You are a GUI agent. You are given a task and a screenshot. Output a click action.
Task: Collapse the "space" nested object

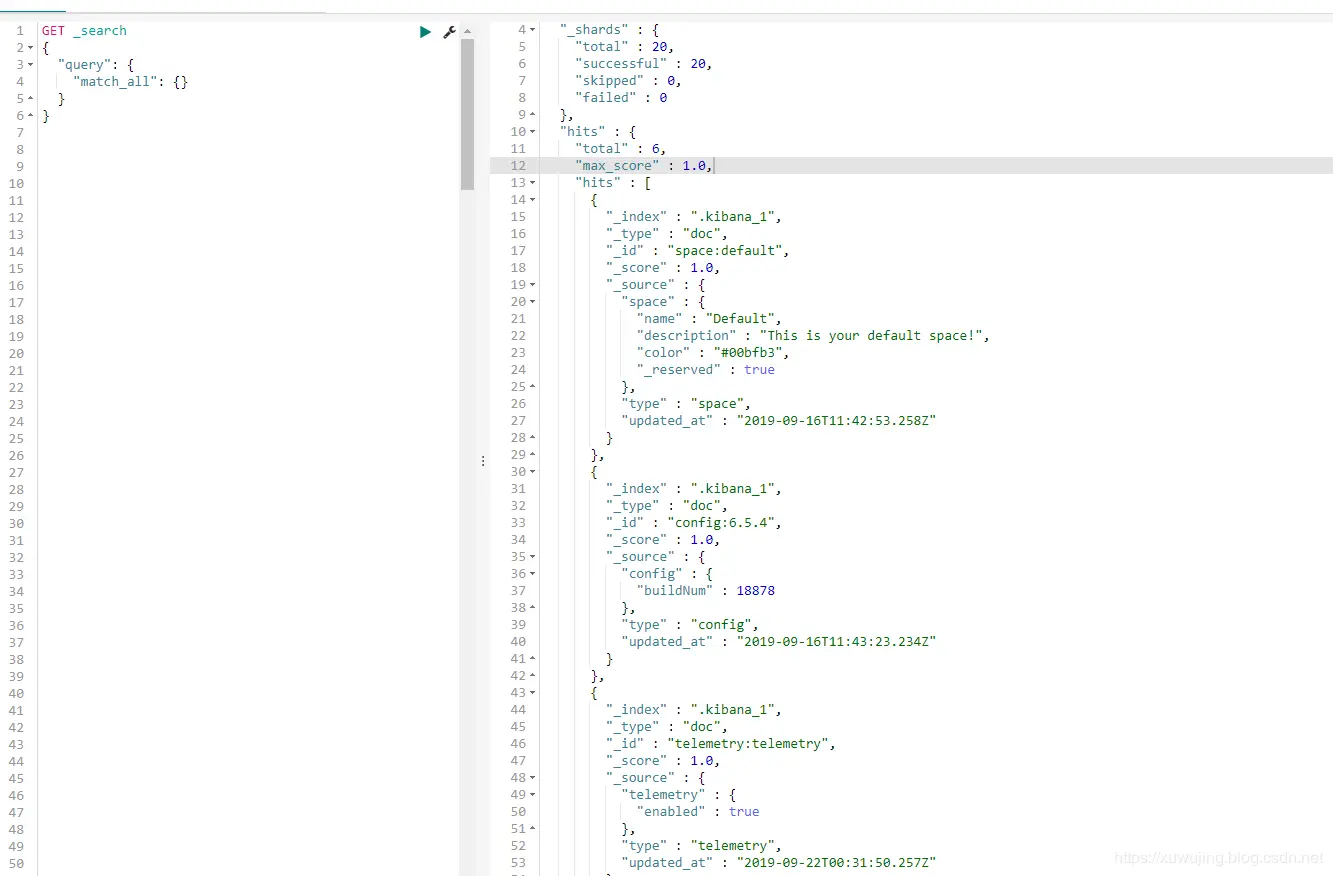[x=532, y=302]
